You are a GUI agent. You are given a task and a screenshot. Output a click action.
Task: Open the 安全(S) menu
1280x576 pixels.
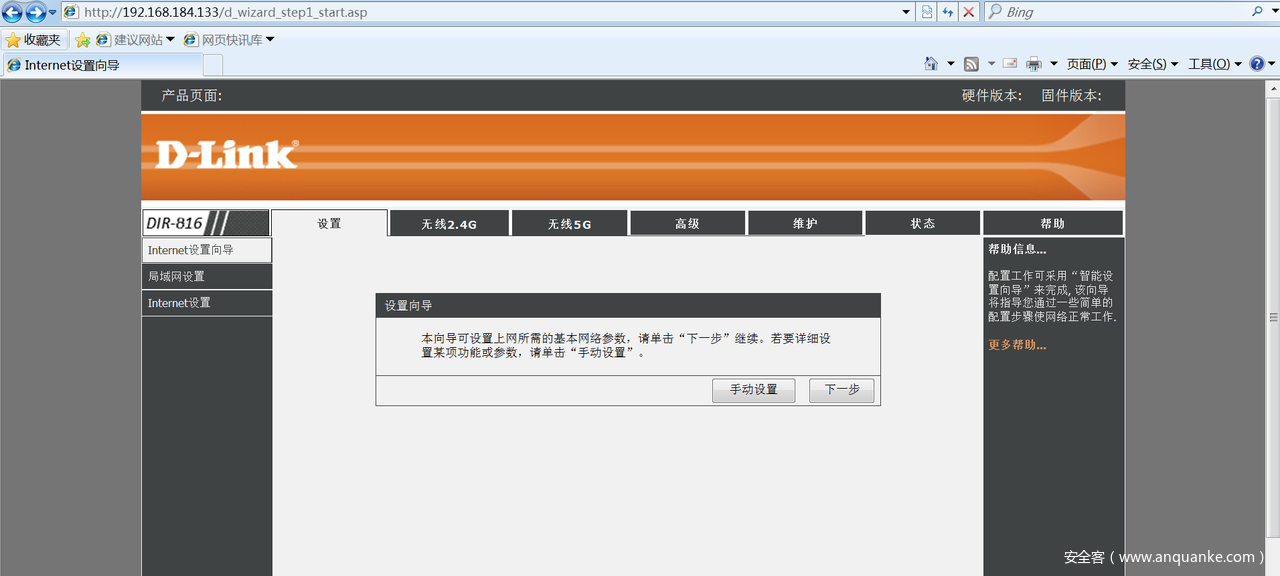[x=1153, y=64]
